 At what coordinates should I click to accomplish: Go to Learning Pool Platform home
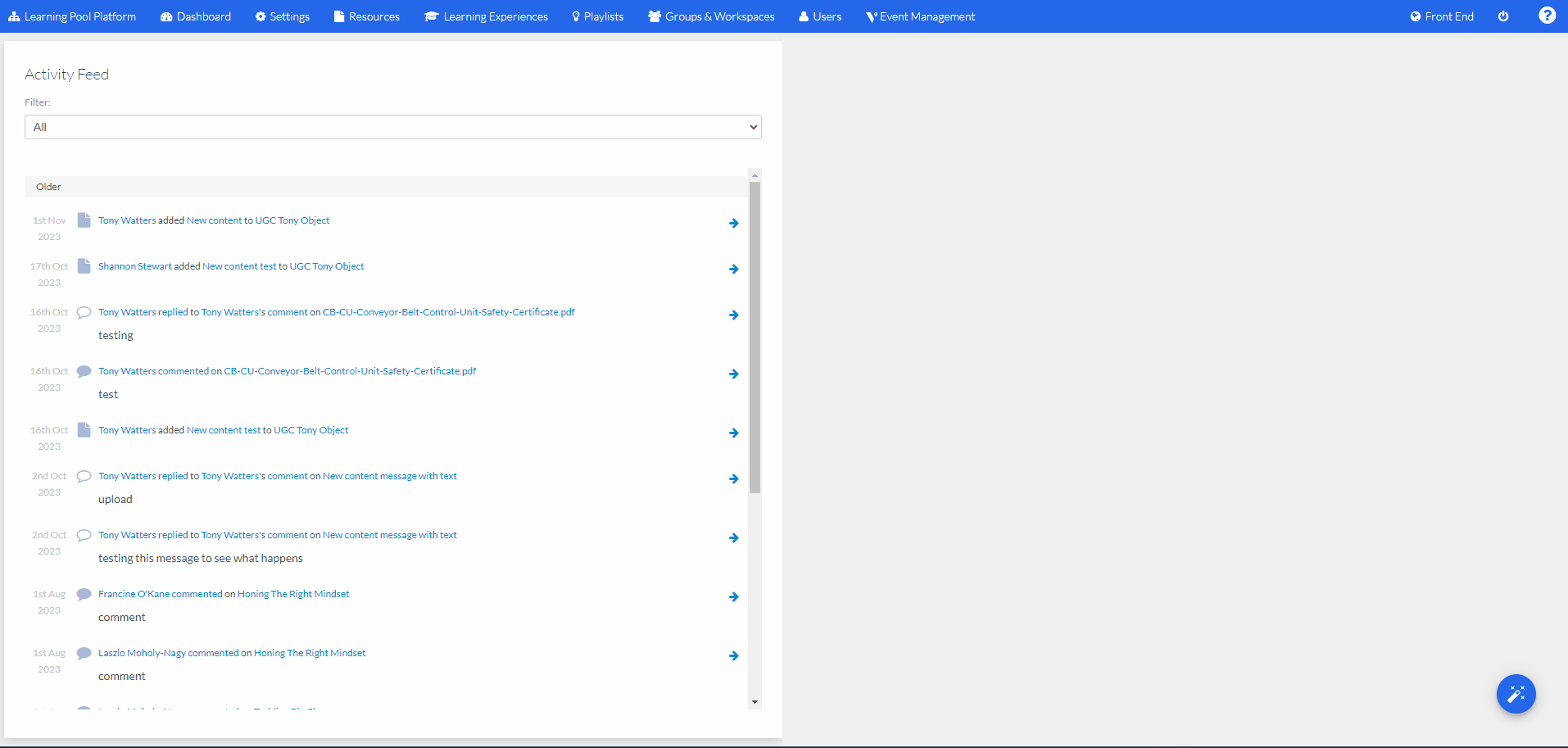pos(72,16)
